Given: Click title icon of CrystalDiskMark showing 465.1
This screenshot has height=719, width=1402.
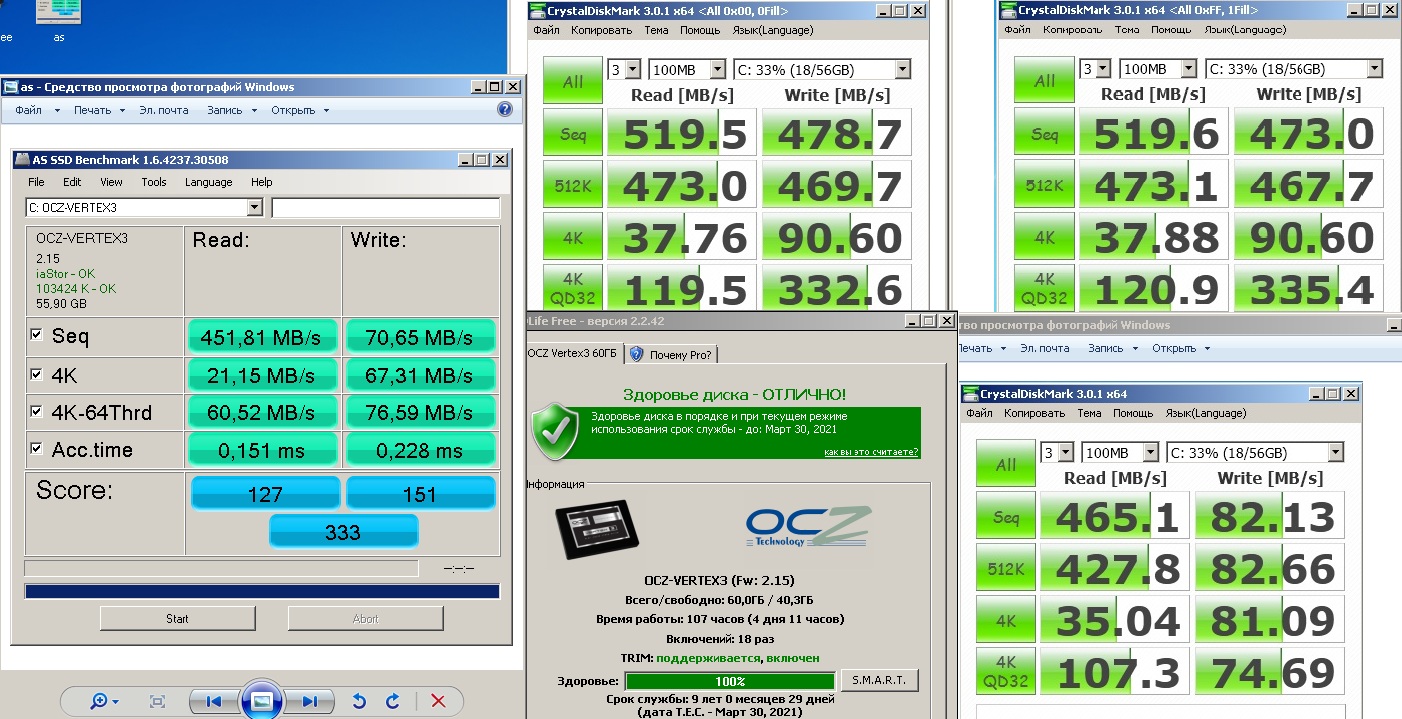Looking at the screenshot, I should click(x=970, y=394).
